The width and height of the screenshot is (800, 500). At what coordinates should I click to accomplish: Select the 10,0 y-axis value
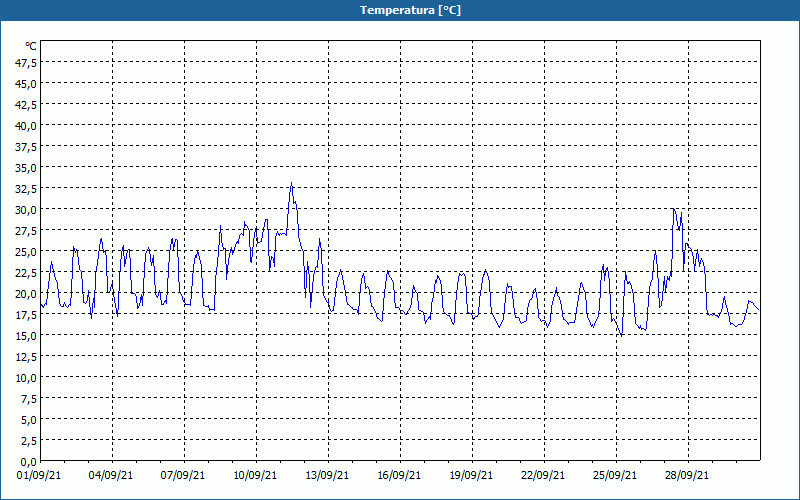tap(27, 378)
